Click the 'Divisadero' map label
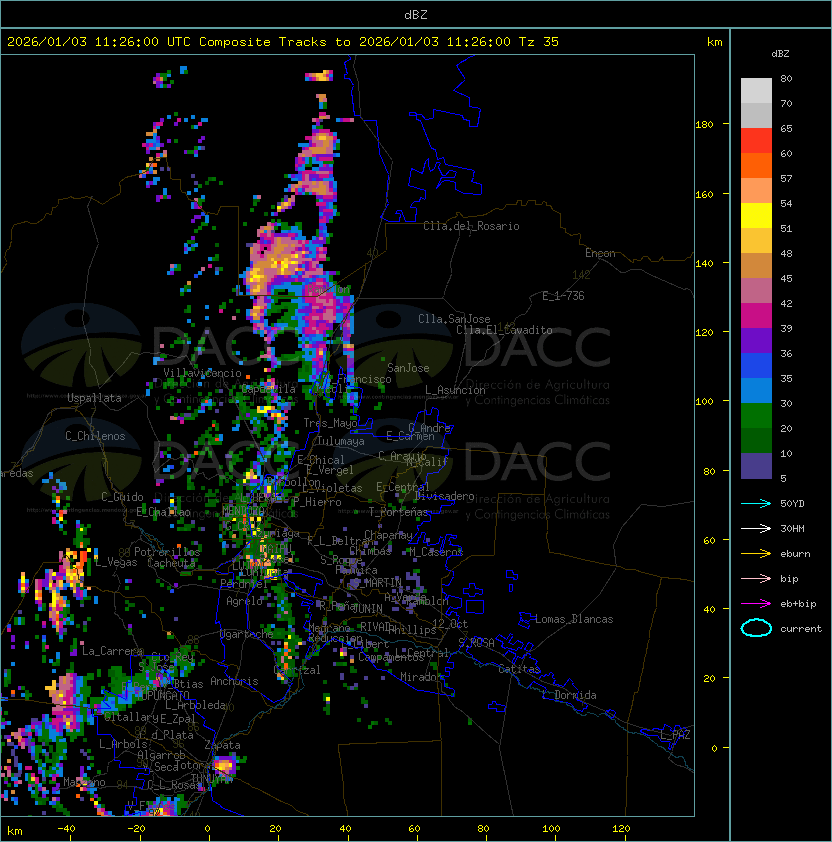 [444, 496]
